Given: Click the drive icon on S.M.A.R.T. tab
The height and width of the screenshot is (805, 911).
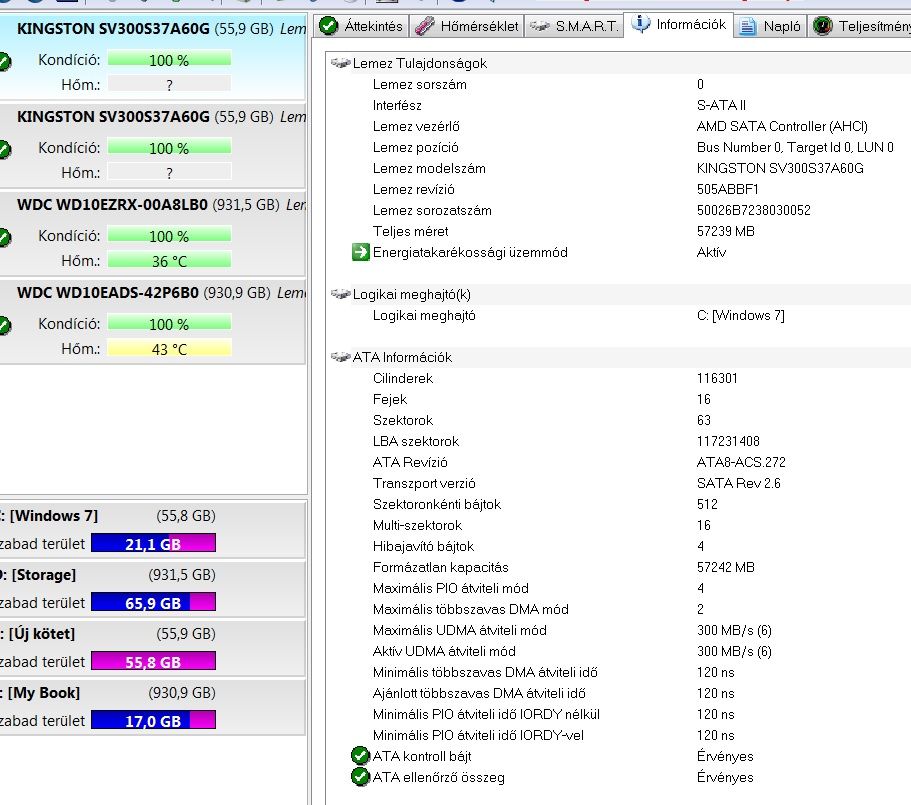Looking at the screenshot, I should tap(540, 26).
